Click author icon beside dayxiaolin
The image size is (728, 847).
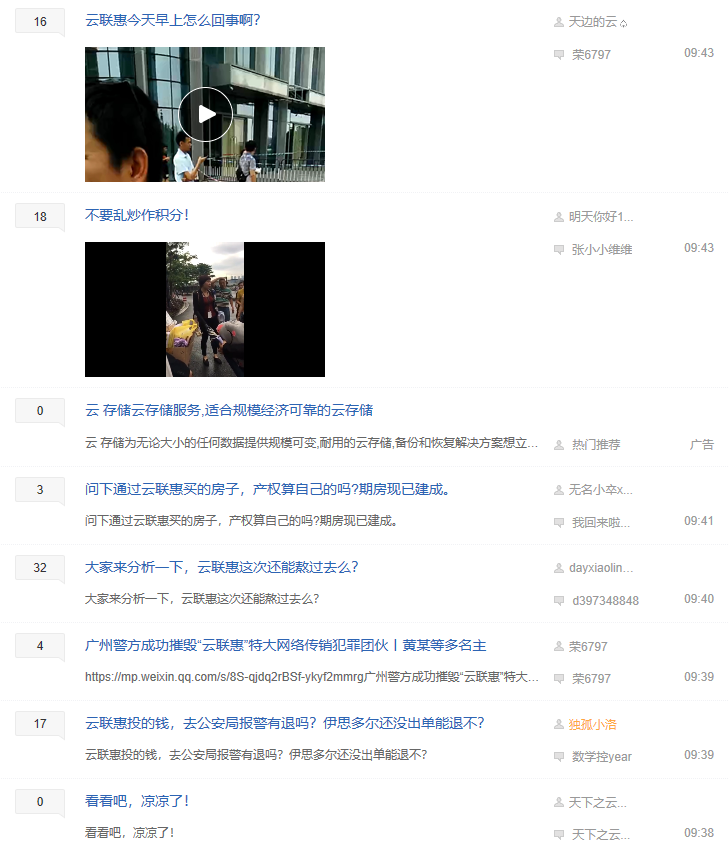pos(559,568)
